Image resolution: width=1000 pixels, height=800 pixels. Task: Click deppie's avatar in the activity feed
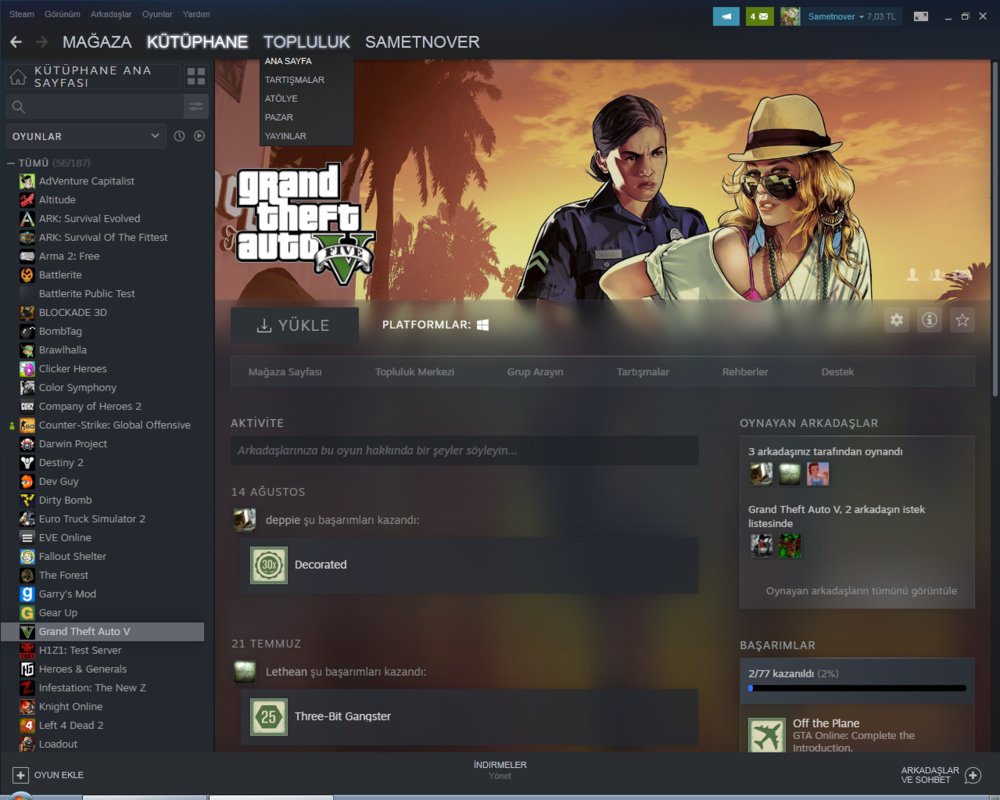(245, 520)
